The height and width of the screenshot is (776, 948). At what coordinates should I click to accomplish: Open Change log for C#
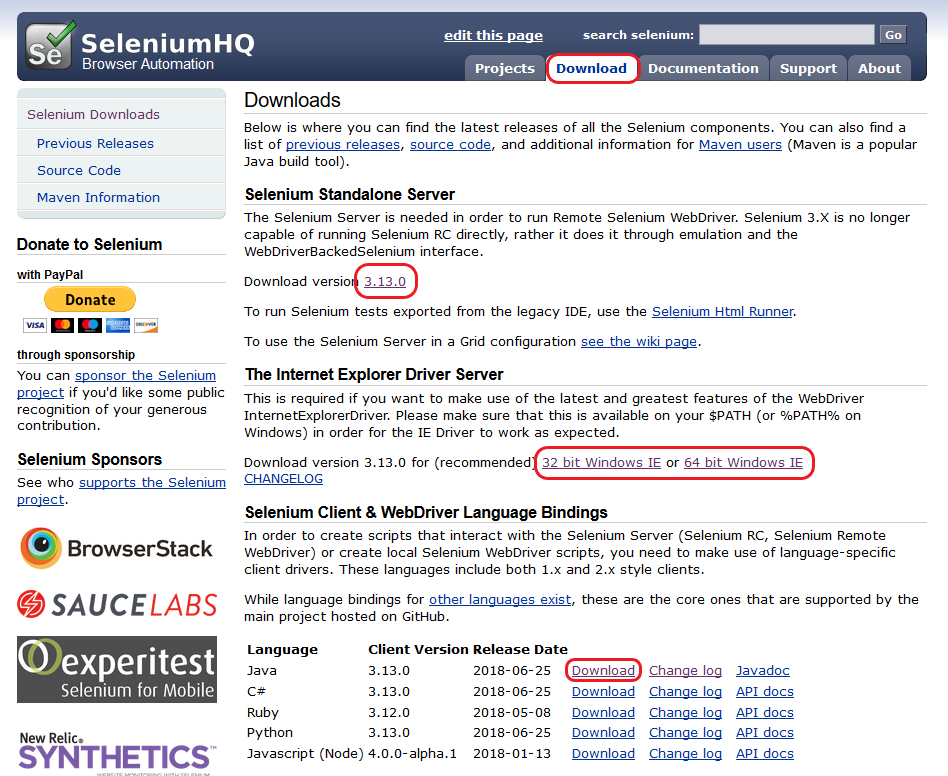(685, 692)
